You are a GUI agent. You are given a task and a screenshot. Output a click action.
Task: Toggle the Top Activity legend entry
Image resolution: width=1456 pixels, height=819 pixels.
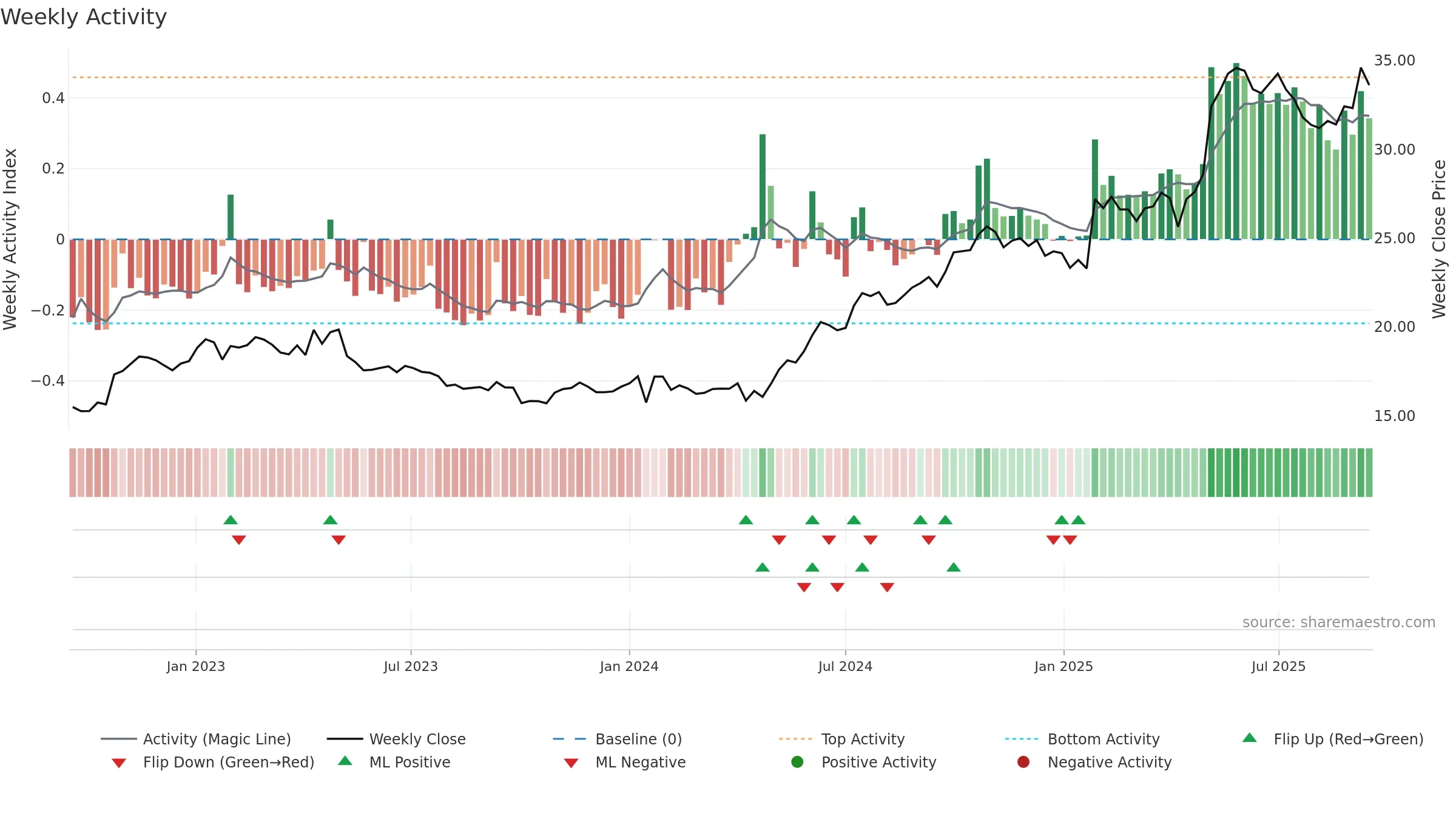(x=842, y=739)
